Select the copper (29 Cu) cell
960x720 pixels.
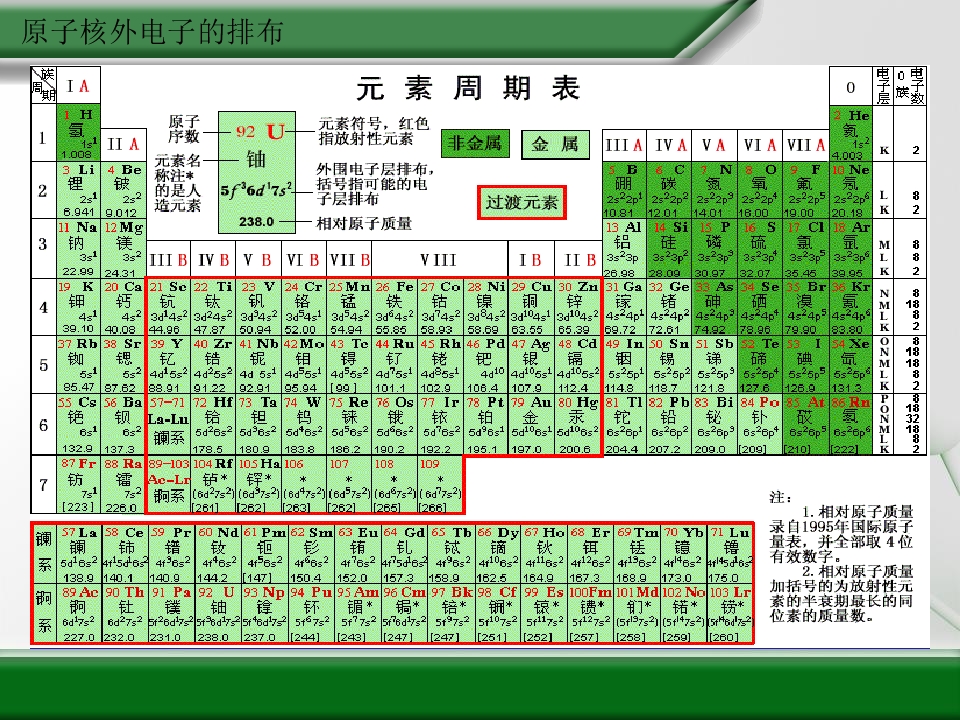pyautogui.click(x=531, y=307)
